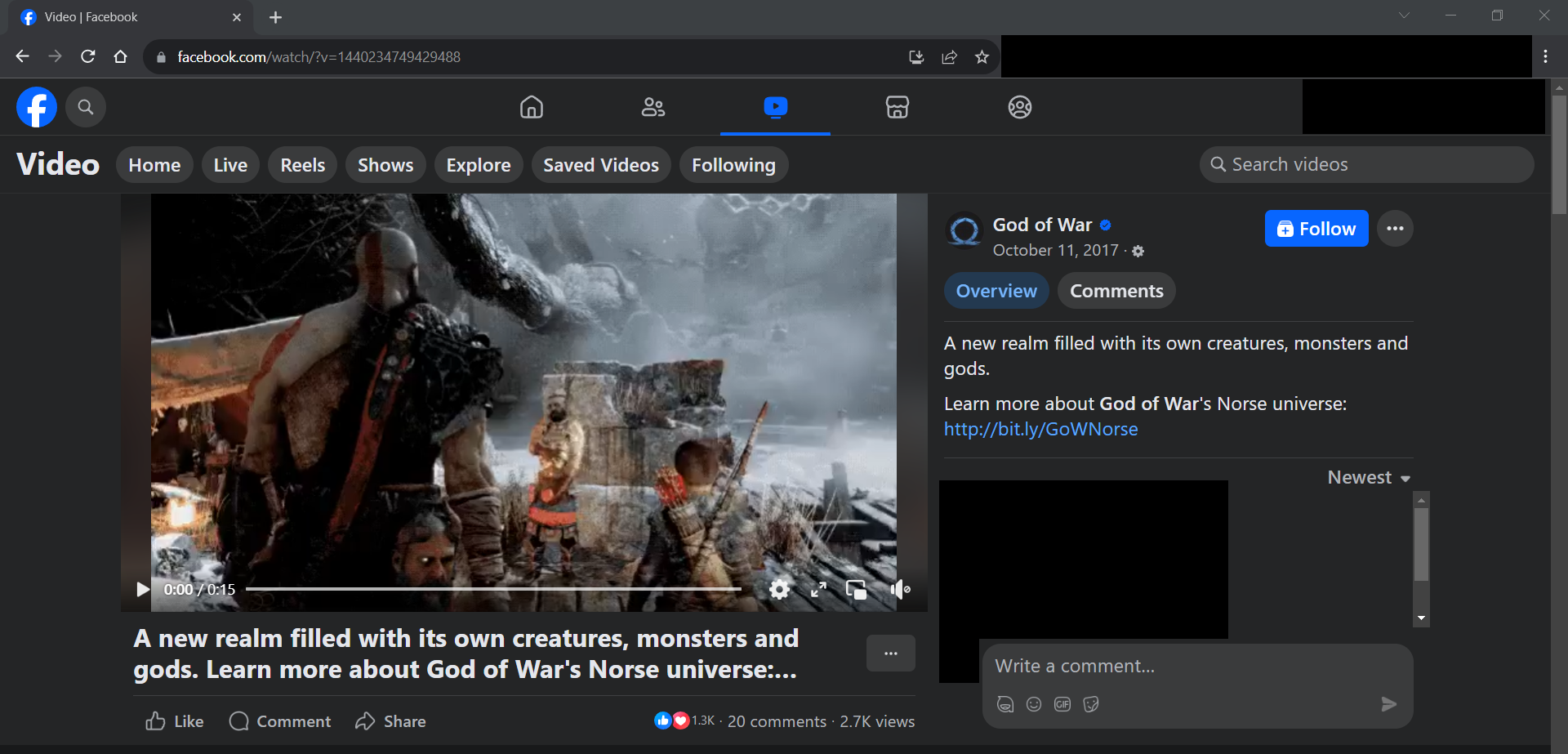Screen dimensions: 1568x754
Task: Click the Friends icon in top navigation
Action: [653, 107]
